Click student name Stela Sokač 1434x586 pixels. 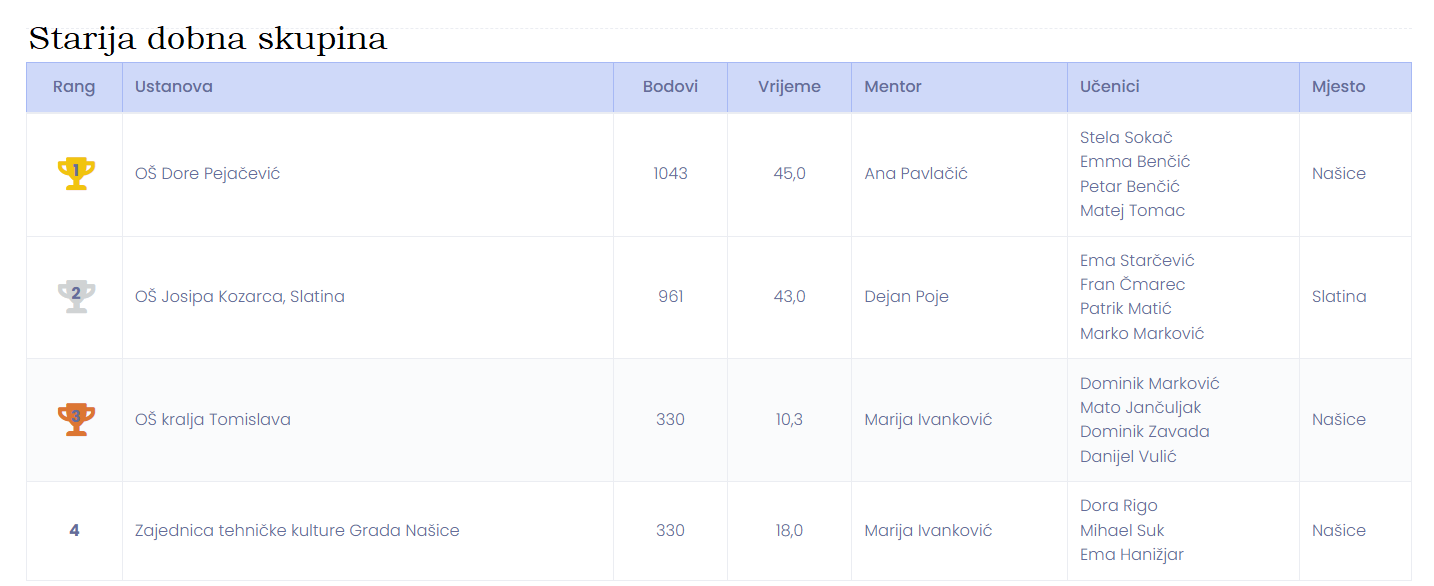point(1126,137)
